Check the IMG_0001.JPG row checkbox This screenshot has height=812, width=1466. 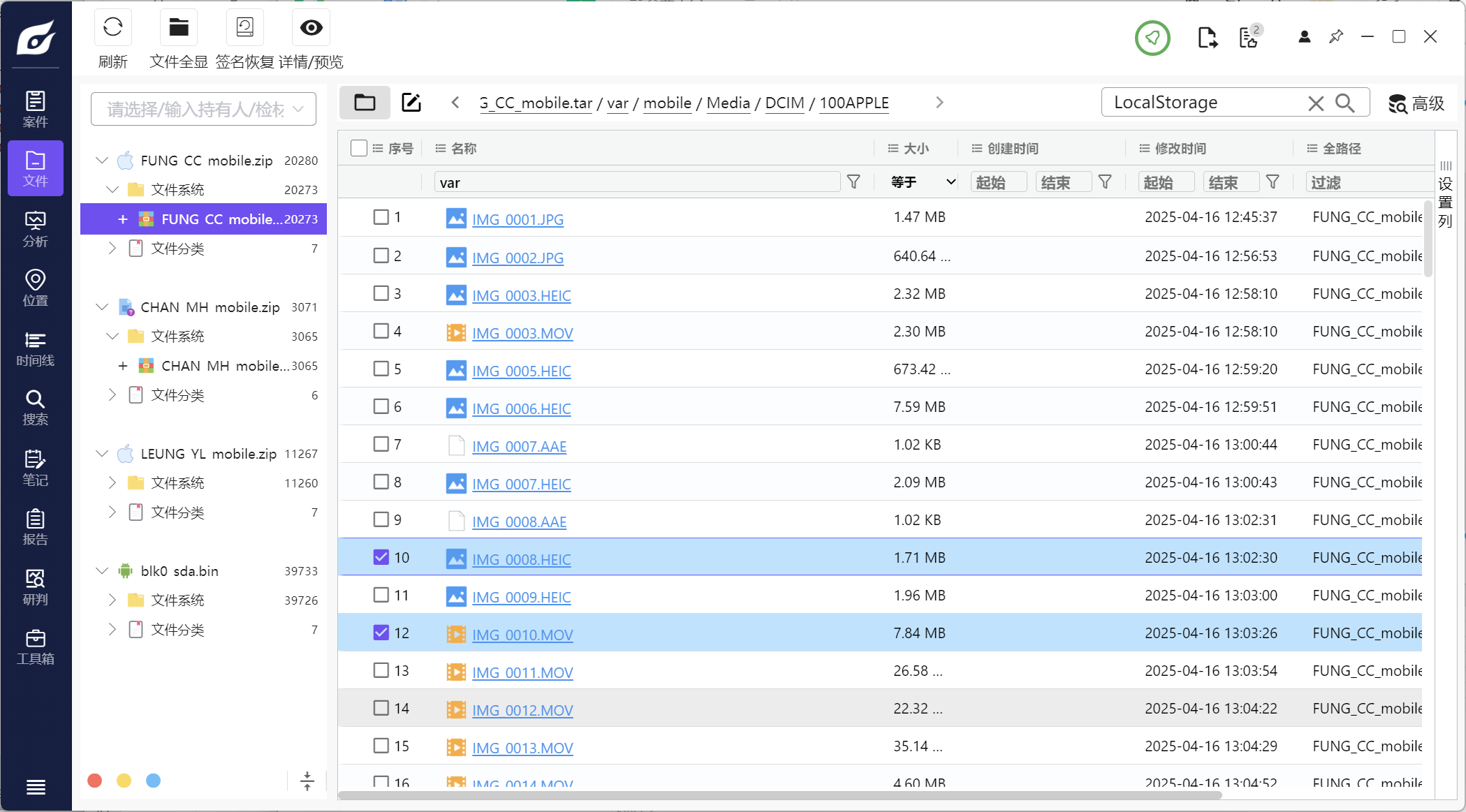point(381,217)
